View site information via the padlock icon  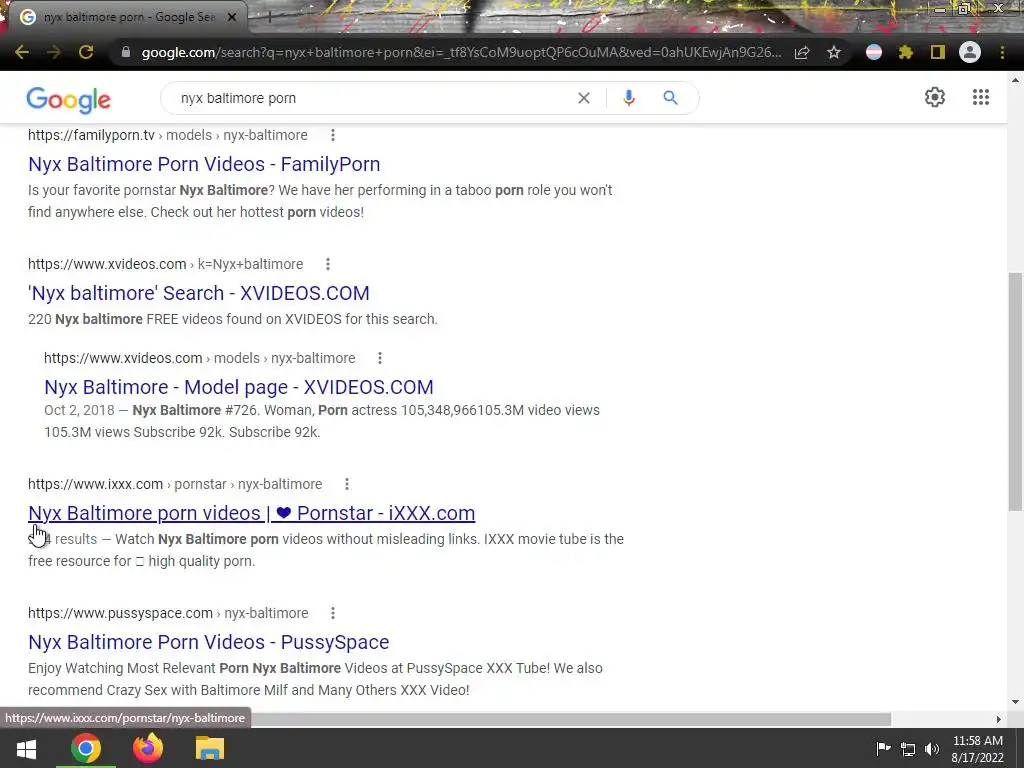(x=125, y=52)
